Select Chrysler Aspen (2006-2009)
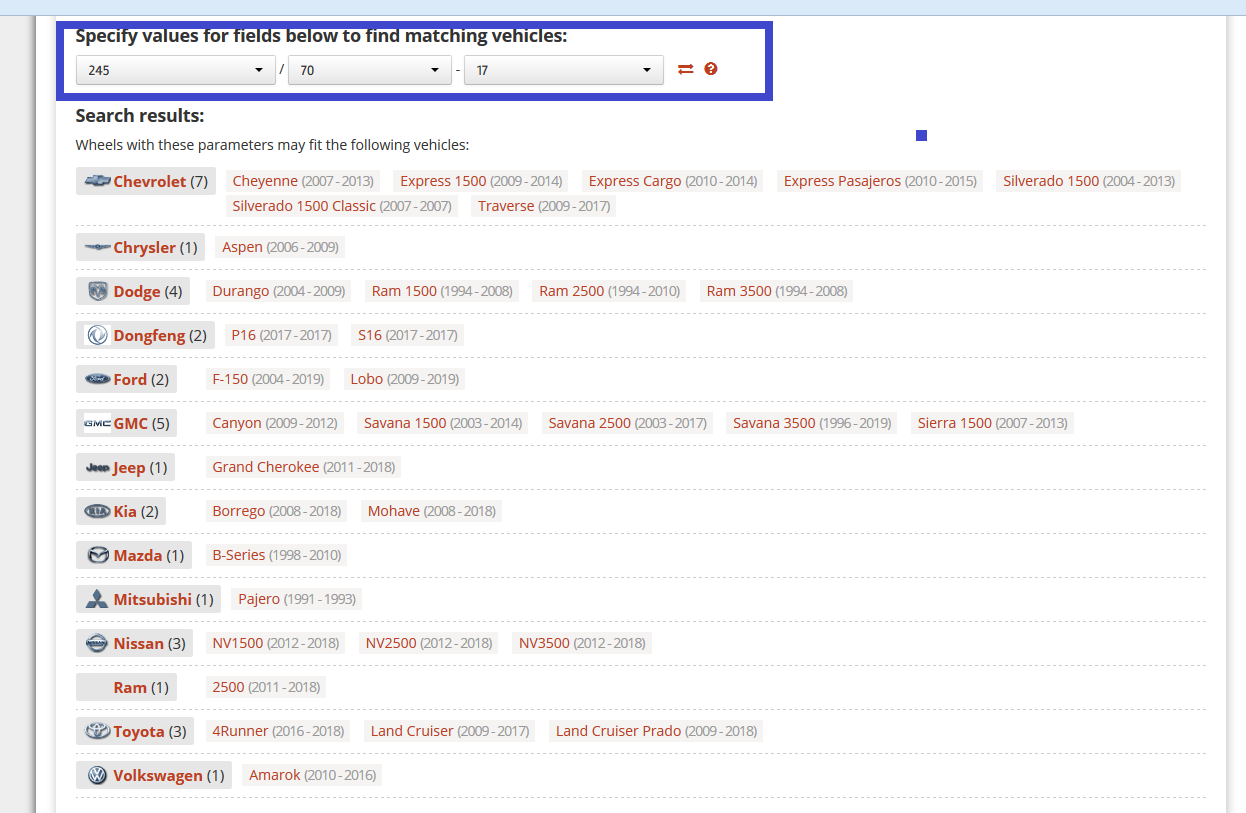 281,247
